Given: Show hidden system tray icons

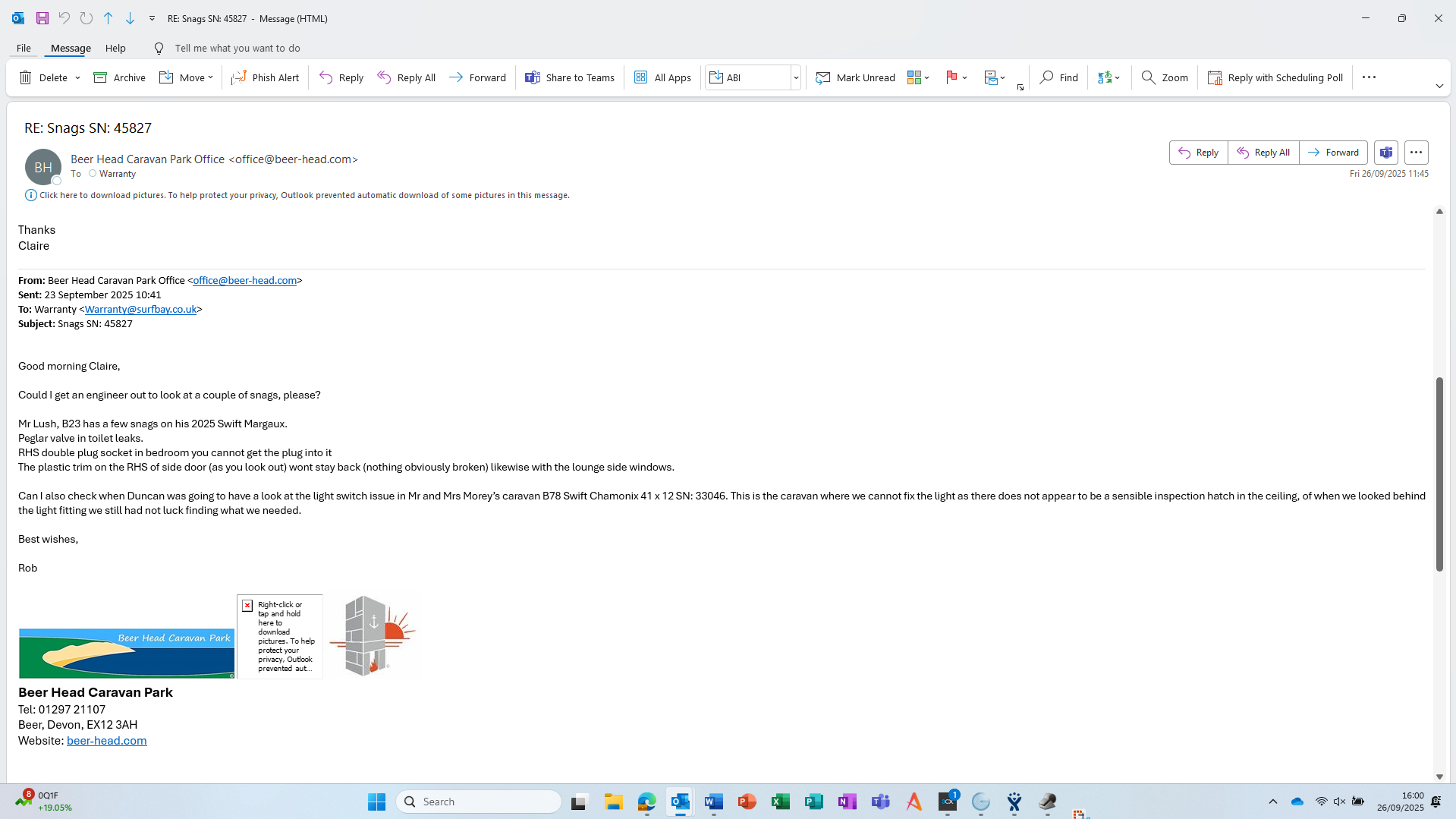Looking at the screenshot, I should click(1273, 802).
